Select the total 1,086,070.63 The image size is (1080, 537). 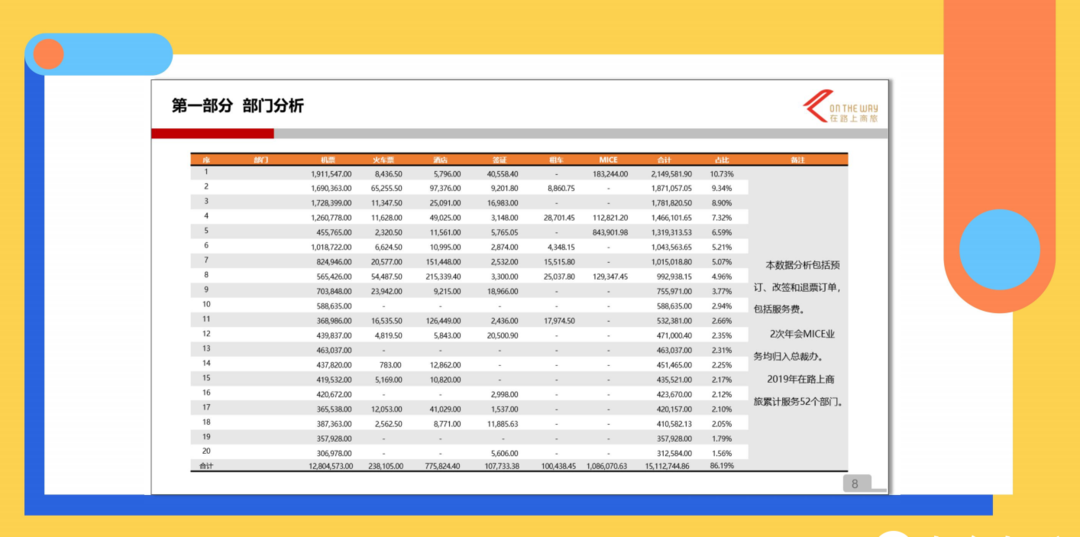(608, 466)
